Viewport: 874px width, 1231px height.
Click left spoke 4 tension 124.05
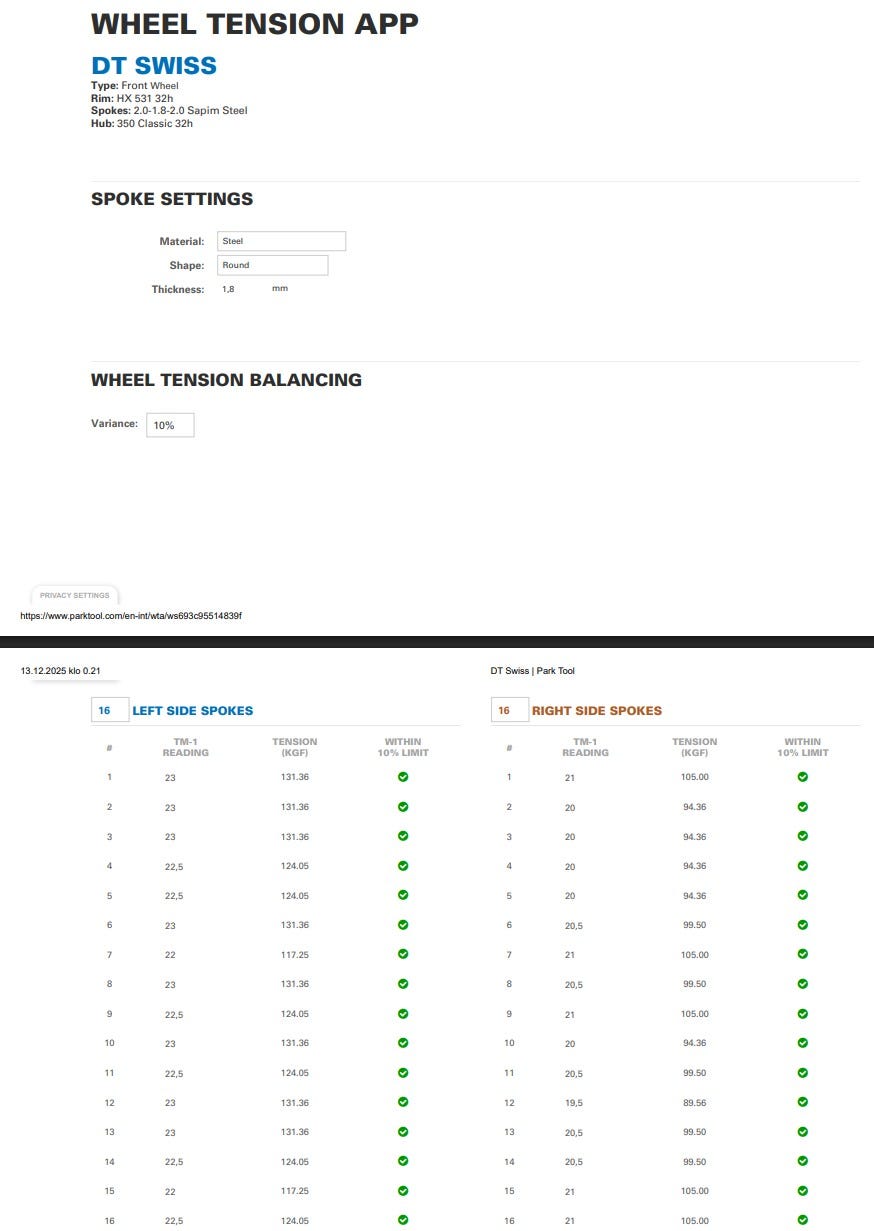[x=295, y=866]
